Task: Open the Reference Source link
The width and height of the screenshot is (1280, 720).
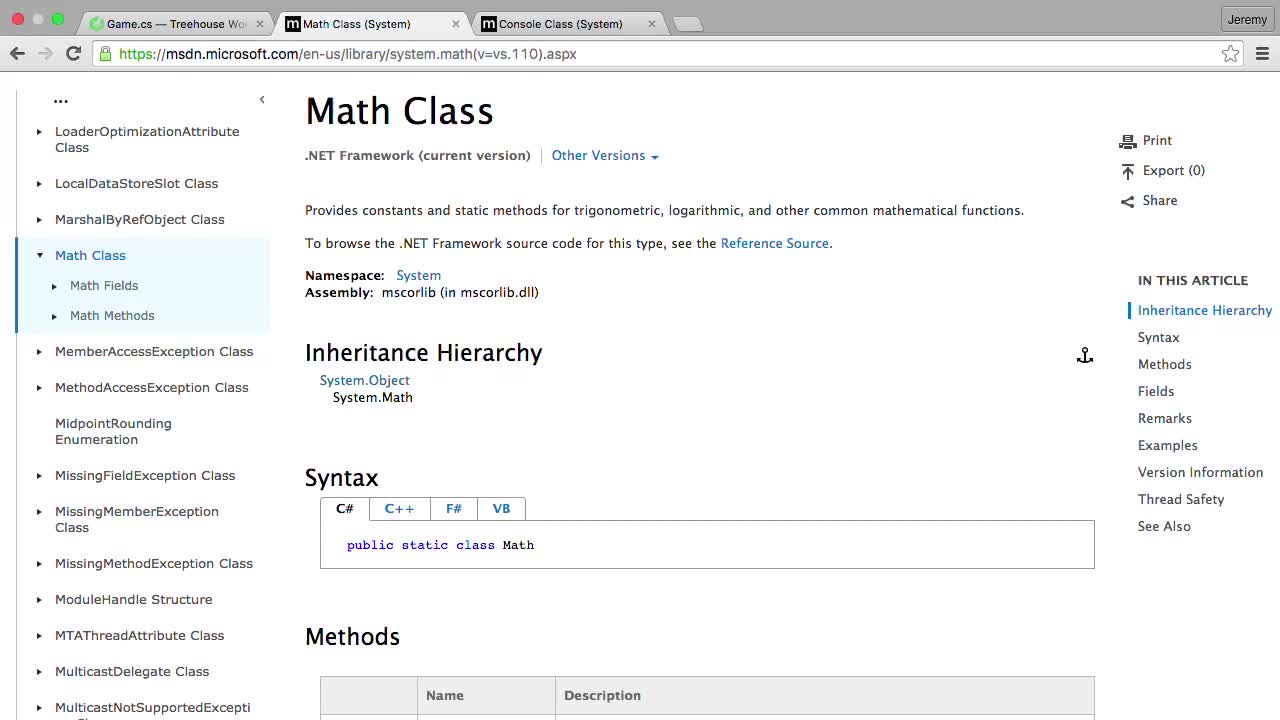Action: coord(774,243)
